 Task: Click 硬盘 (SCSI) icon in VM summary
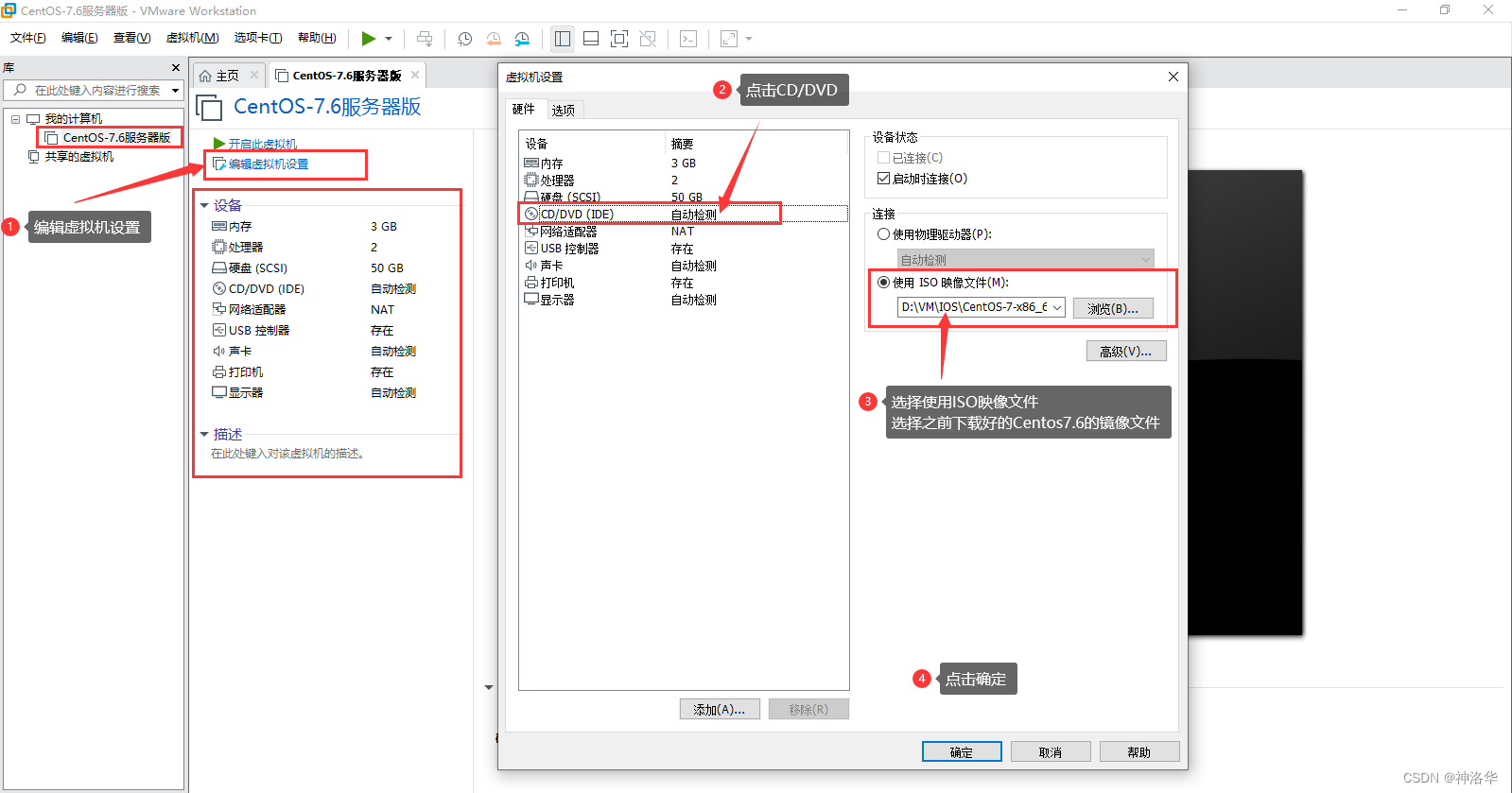click(219, 268)
